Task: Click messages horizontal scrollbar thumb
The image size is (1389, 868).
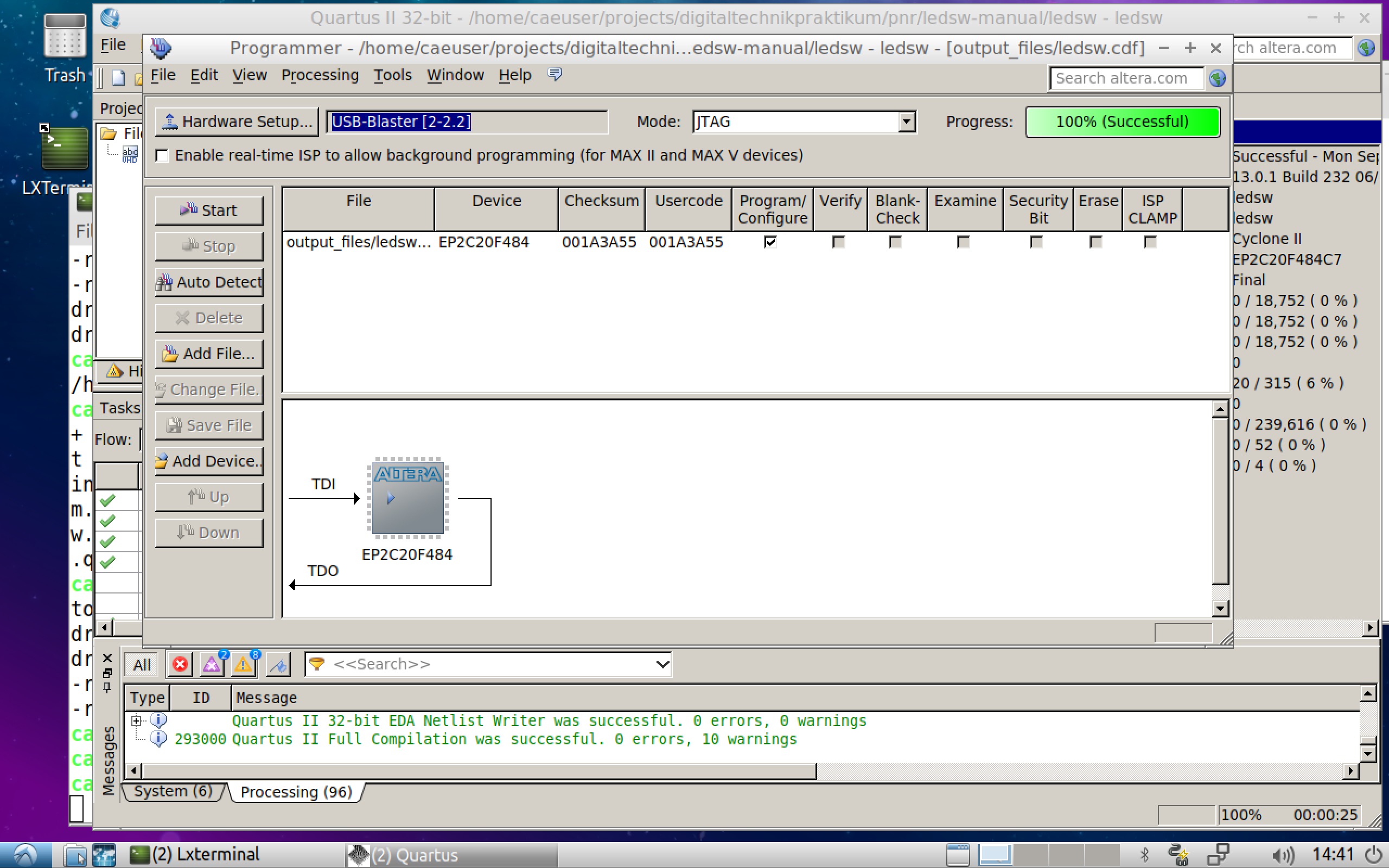Action: click(479, 771)
